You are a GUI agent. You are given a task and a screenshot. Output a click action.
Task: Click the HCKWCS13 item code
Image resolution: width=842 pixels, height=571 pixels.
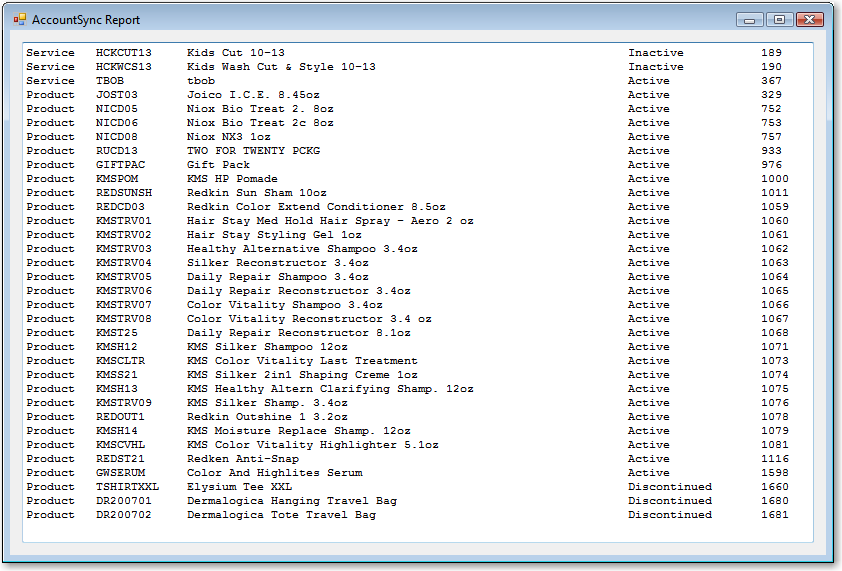(124, 67)
